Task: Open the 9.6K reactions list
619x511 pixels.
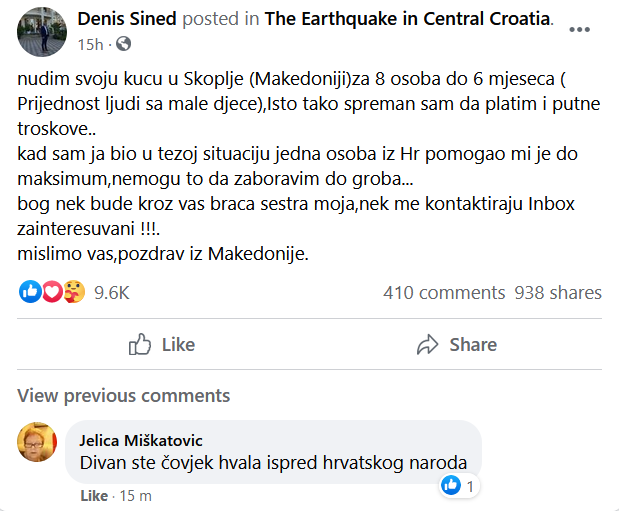Action: point(111,292)
